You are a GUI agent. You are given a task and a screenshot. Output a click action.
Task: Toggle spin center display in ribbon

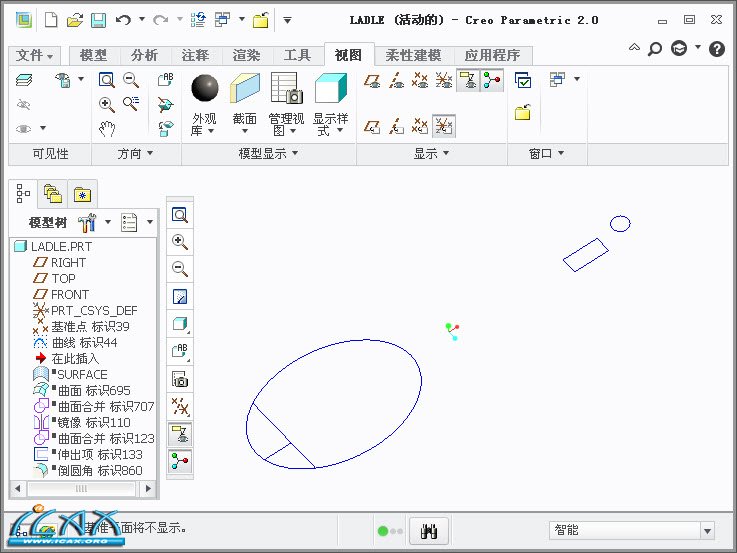(x=491, y=81)
